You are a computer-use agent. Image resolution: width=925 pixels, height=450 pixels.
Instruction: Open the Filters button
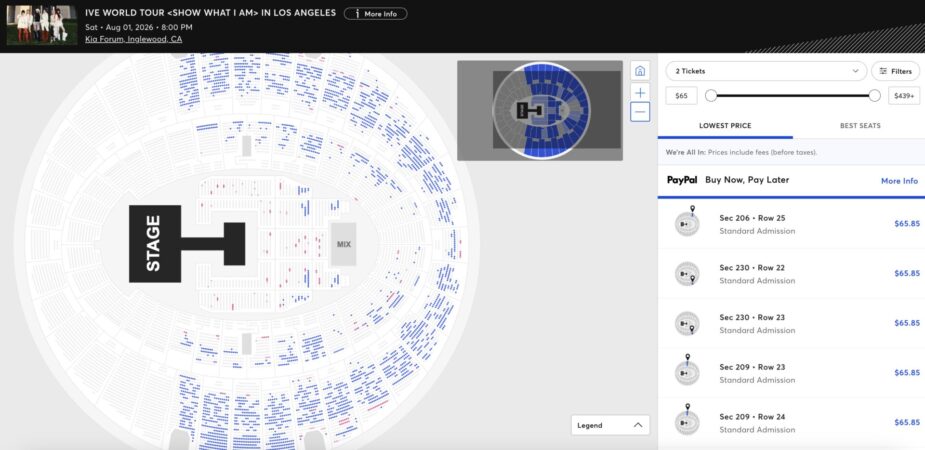[895, 71]
